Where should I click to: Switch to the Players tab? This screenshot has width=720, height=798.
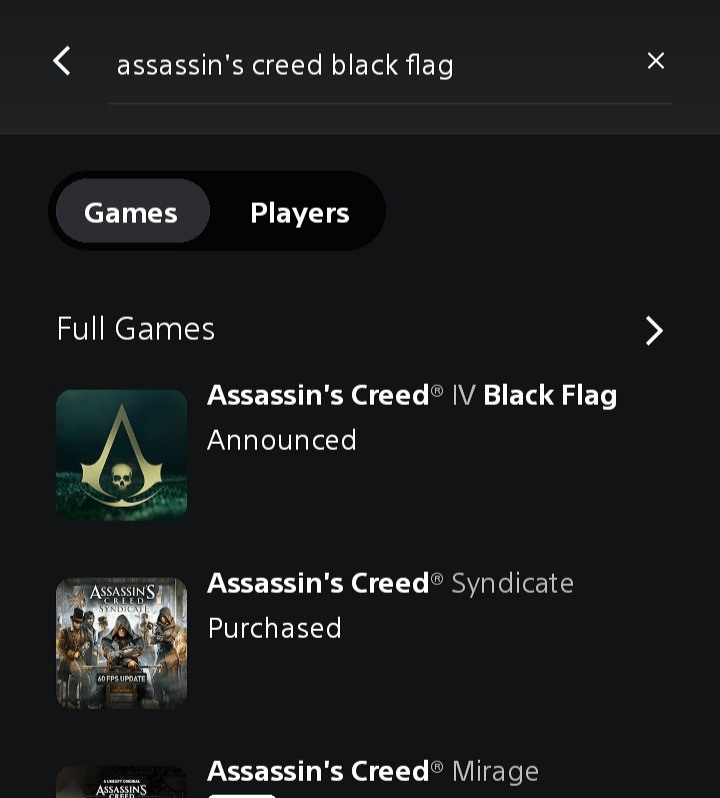click(x=299, y=213)
